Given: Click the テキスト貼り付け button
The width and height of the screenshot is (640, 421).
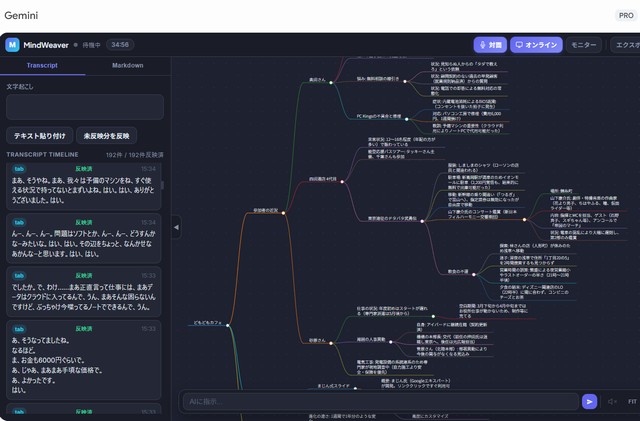Looking at the screenshot, I should [x=38, y=135].
